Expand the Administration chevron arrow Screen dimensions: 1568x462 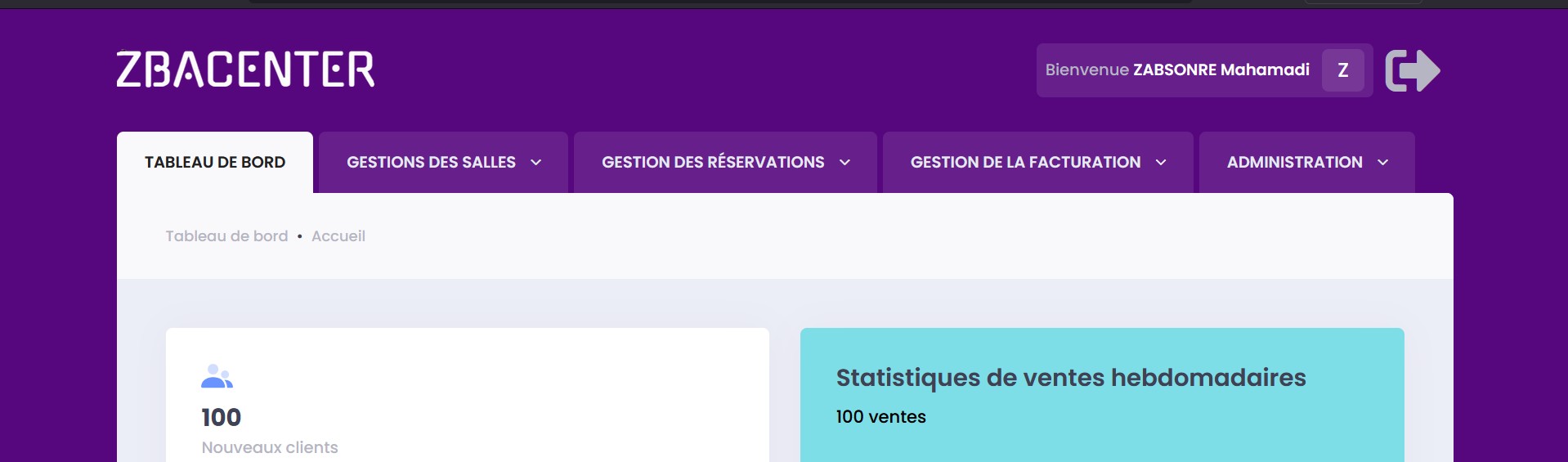[1383, 163]
